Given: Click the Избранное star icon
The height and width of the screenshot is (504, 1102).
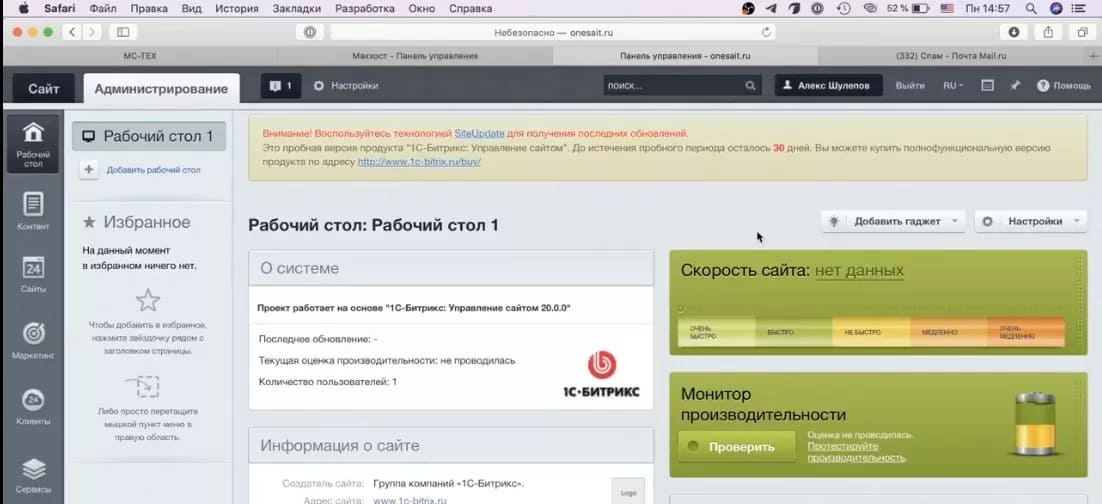Looking at the screenshot, I should pyautogui.click(x=89, y=223).
